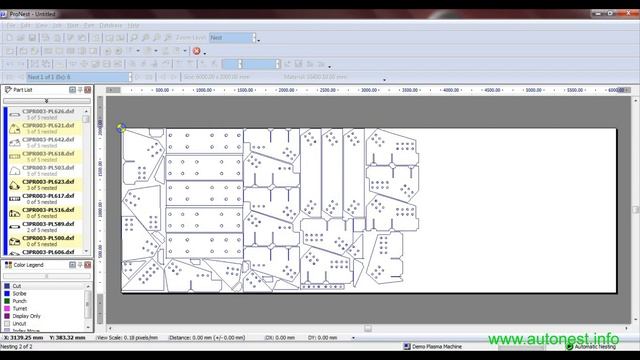
Task: Open Part List window position dropdown
Action: point(72,90)
